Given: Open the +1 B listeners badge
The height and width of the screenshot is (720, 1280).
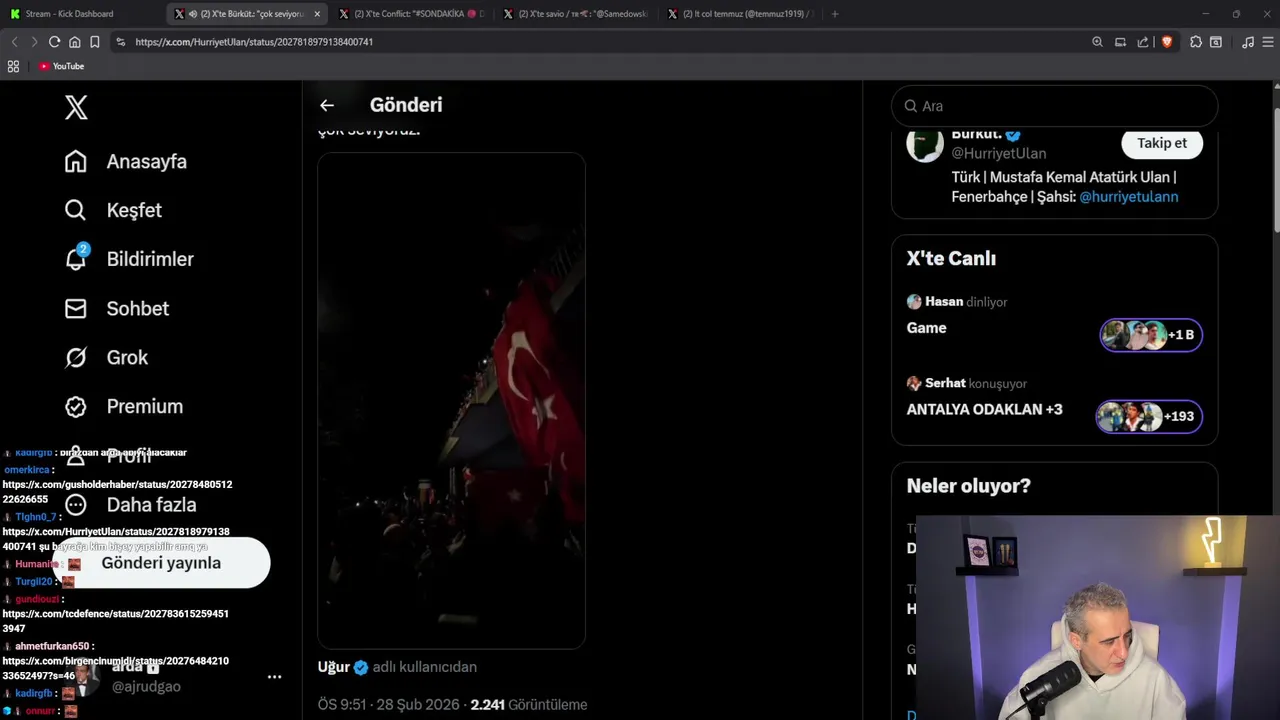Looking at the screenshot, I should [x=1151, y=335].
